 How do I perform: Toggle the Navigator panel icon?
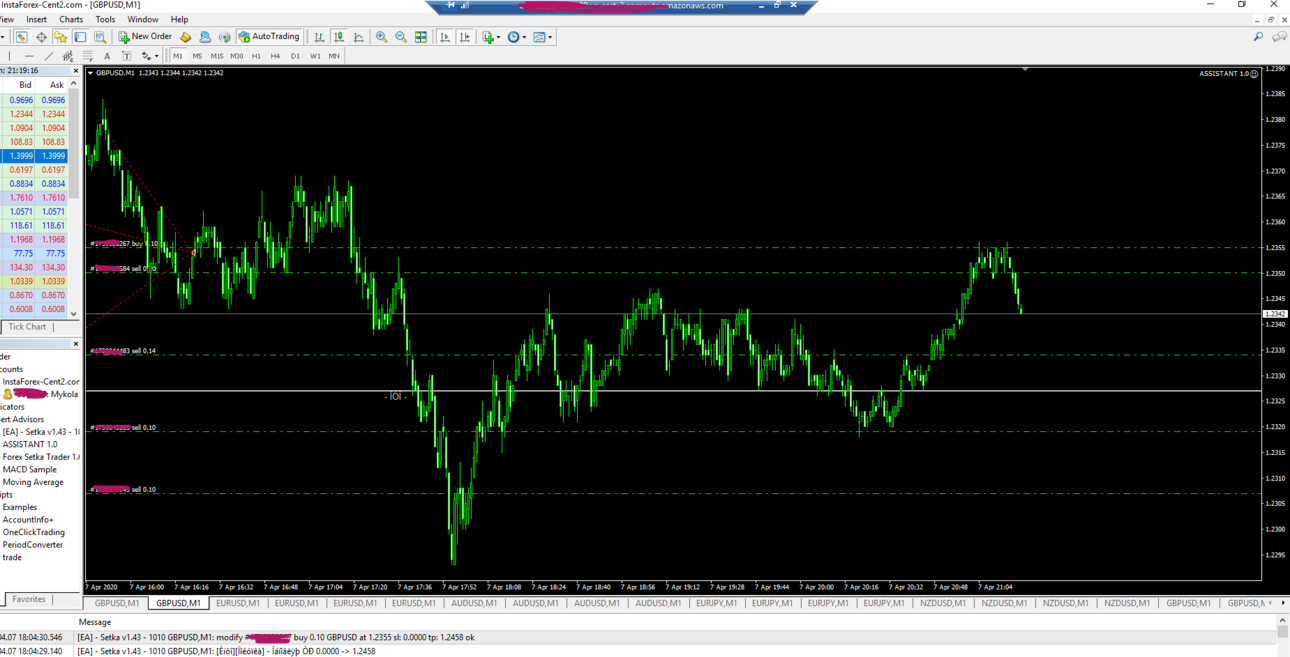(x=60, y=37)
